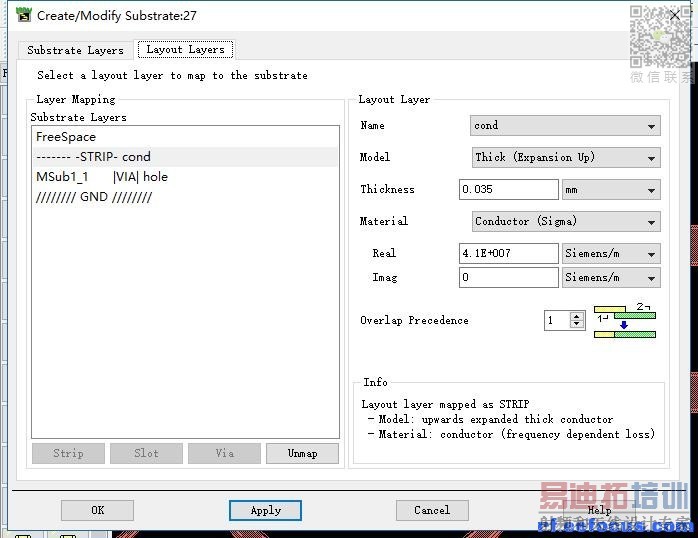The width and height of the screenshot is (698, 538).
Task: Open the Thickness unit dropdown showing mm
Action: pos(611,190)
